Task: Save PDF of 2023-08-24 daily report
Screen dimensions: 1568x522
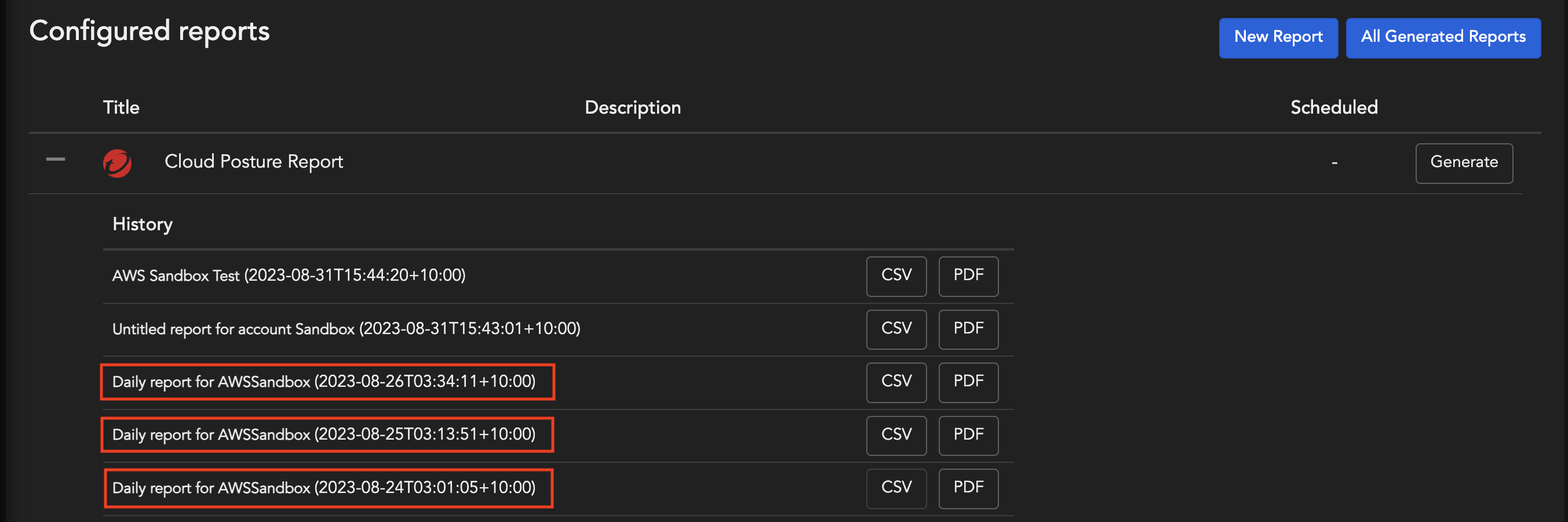Action: tap(968, 488)
